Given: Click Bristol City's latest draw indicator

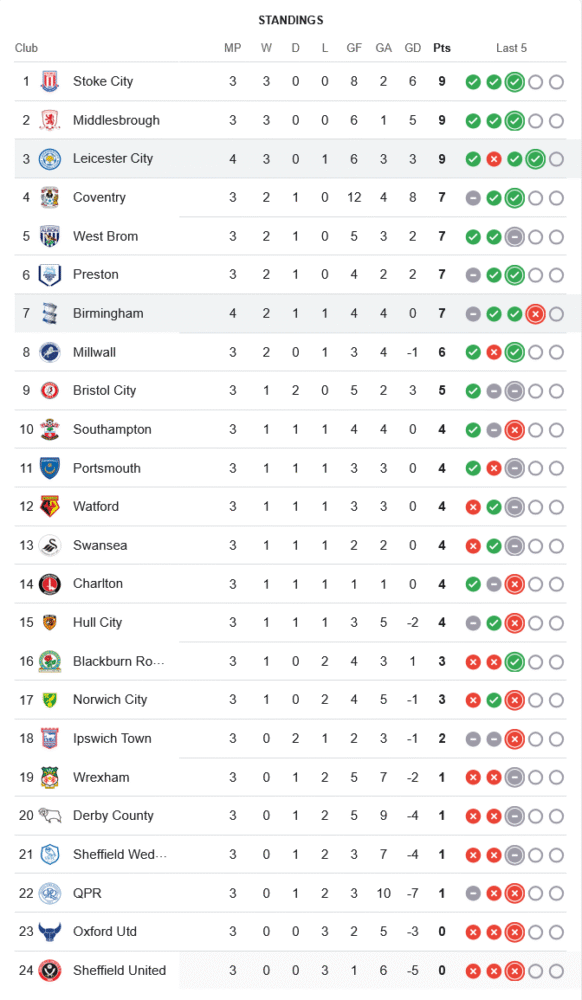Looking at the screenshot, I should tap(514, 391).
